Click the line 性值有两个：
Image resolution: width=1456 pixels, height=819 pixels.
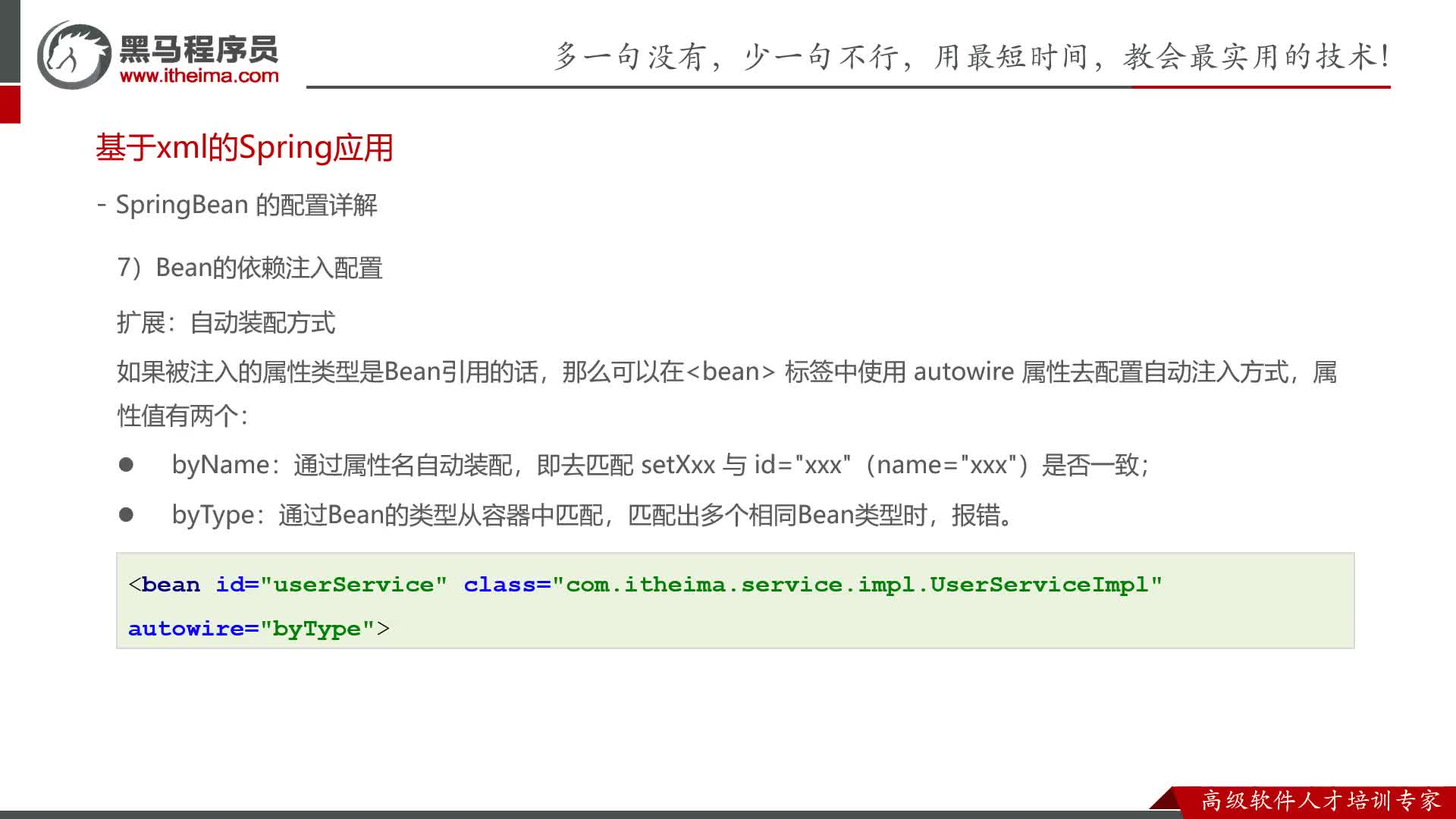click(x=183, y=416)
